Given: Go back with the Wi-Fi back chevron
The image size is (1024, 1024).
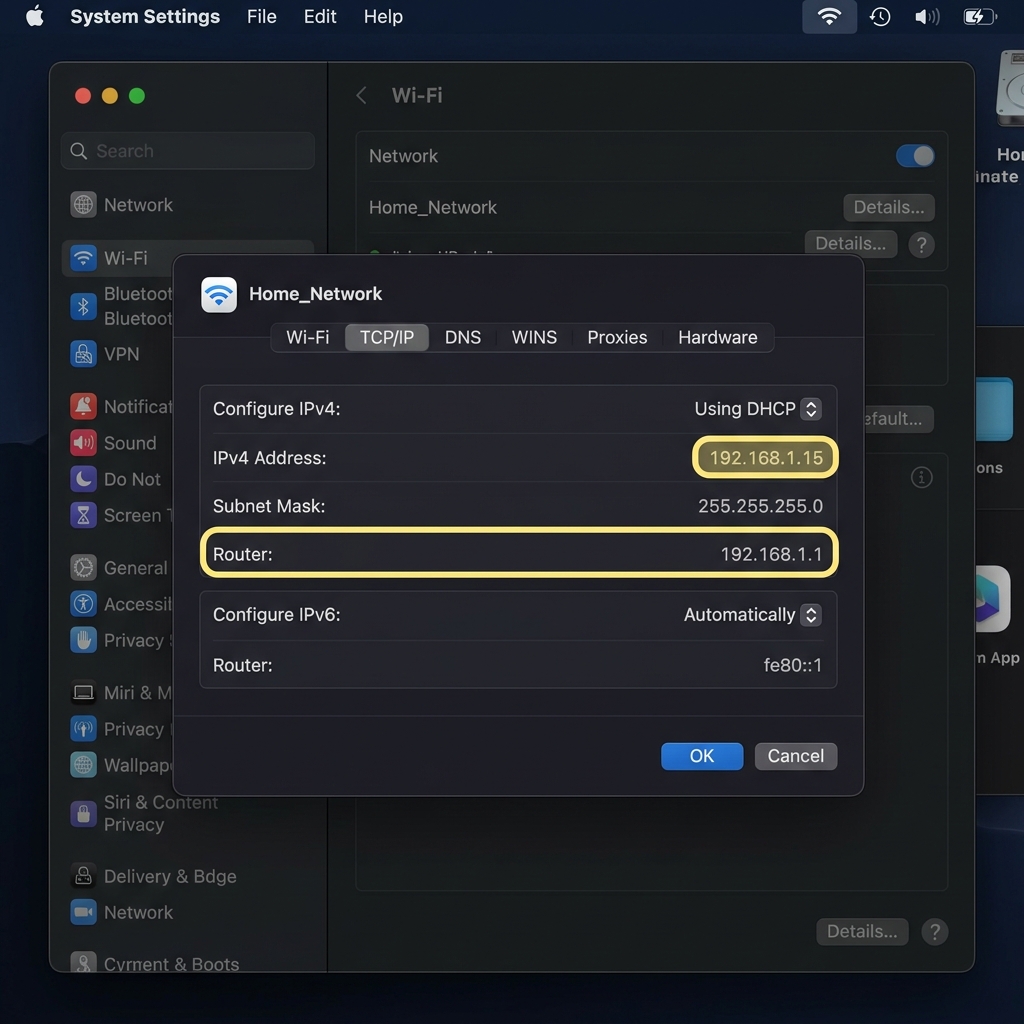Looking at the screenshot, I should (361, 95).
